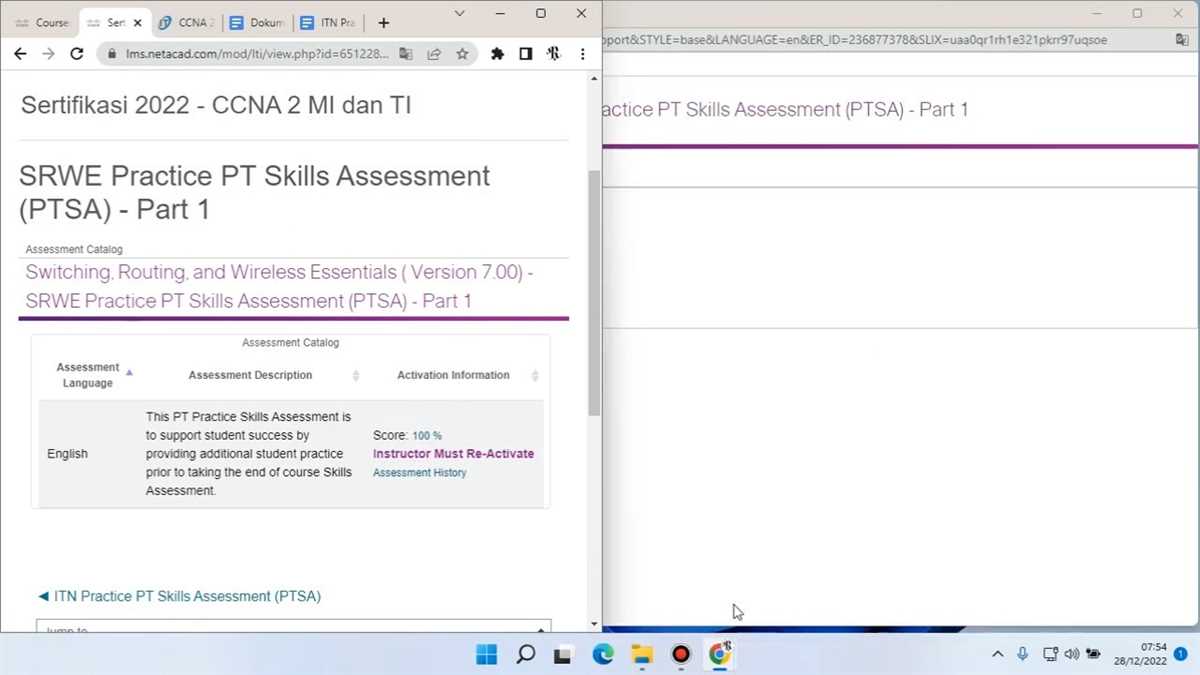1200x675 pixels.
Task: Click the browser forward arrow
Action: (48, 54)
